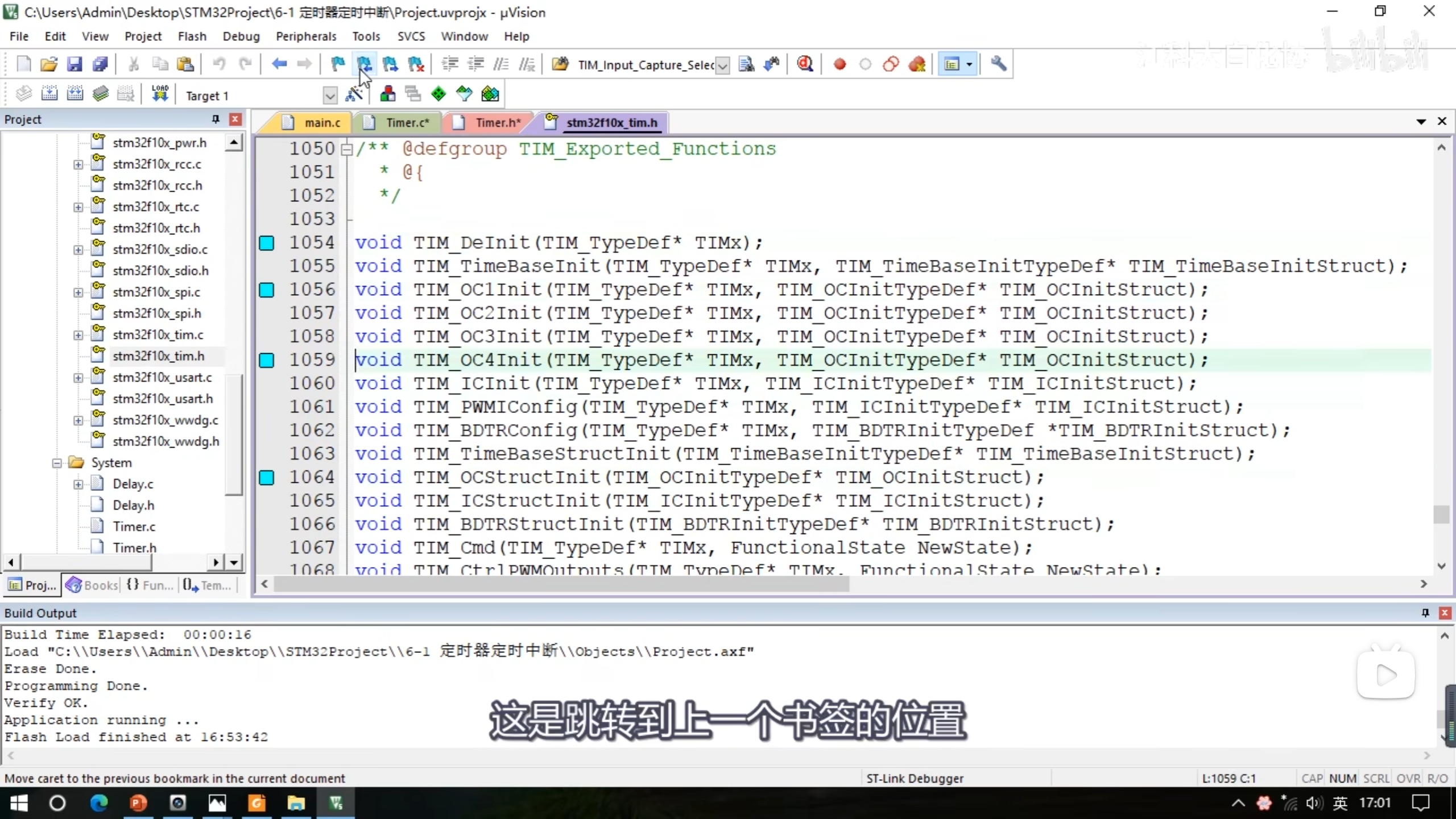This screenshot has height=819, width=1456.
Task: Open the Configuration wrench icon
Action: tap(998, 64)
